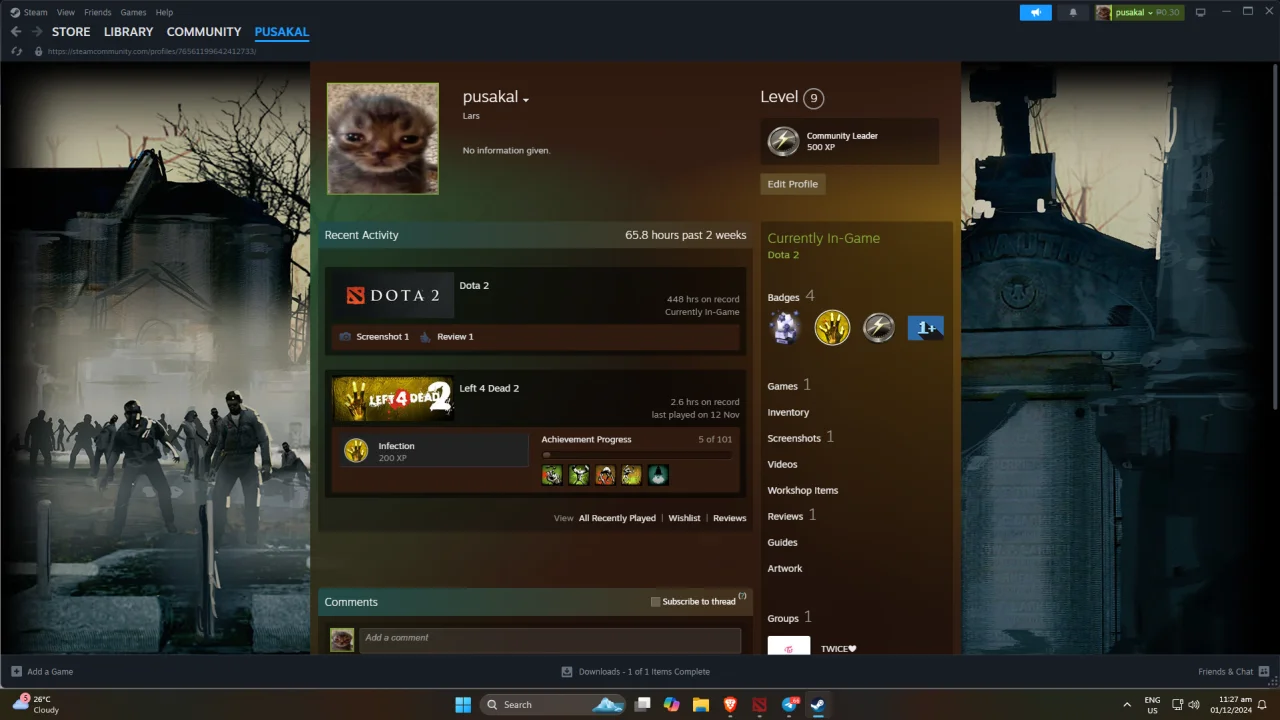Click the Infection badge icon under Left 4 Dead 2
1280x720 pixels.
[x=356, y=451]
